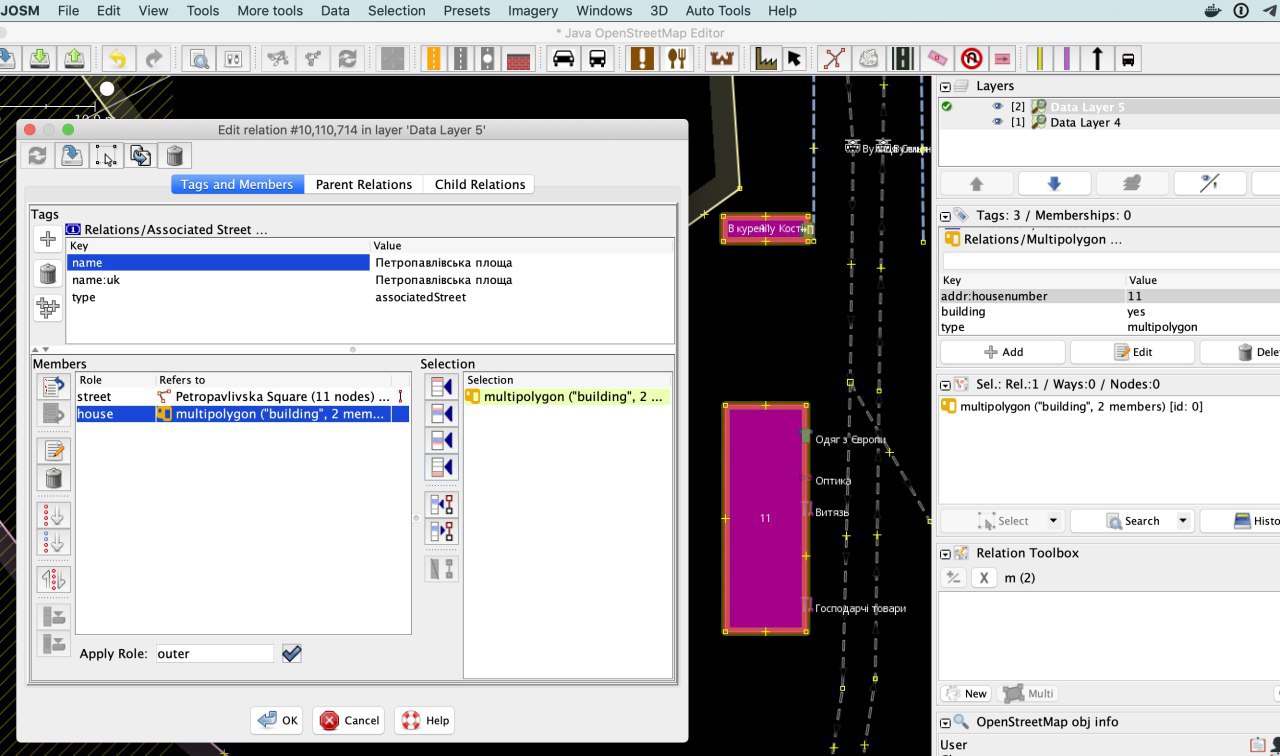Collapse the Sel.: Rel.:1 selection panel
Screen dimensions: 1280x756
click(945, 385)
